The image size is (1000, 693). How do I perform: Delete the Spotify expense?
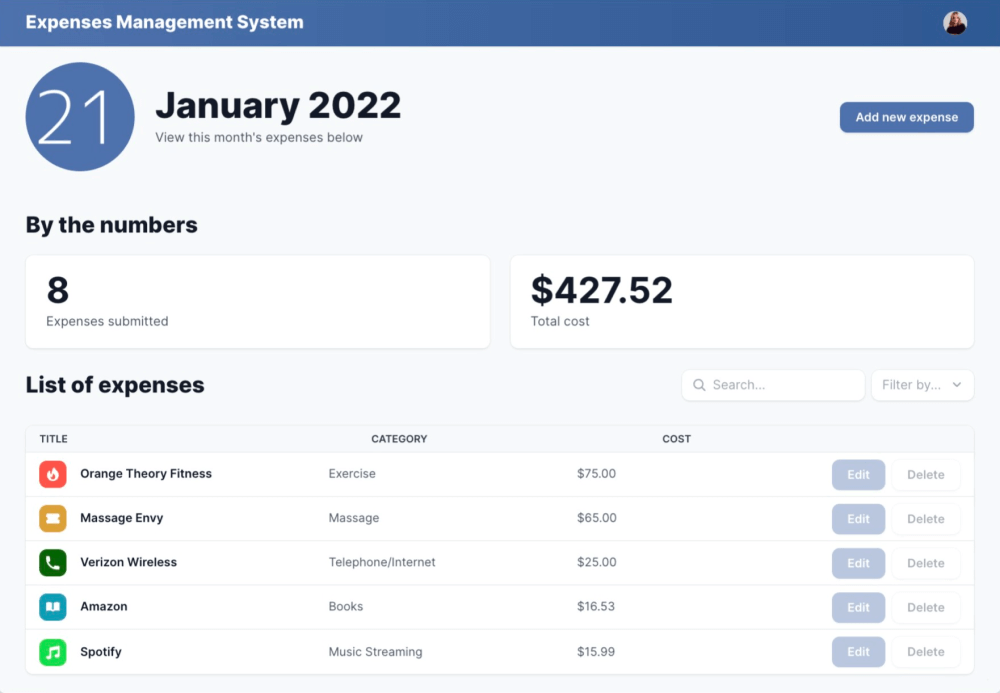[925, 652]
